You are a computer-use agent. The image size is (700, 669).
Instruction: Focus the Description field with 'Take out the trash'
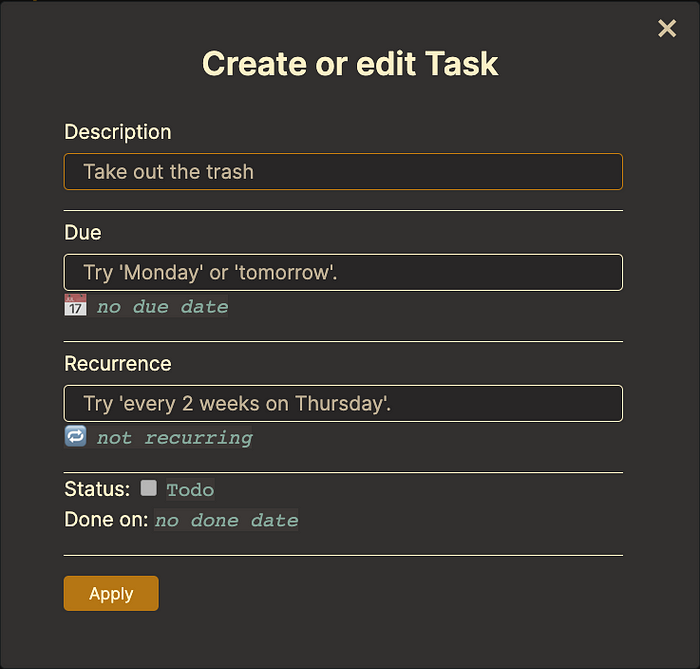coord(343,172)
